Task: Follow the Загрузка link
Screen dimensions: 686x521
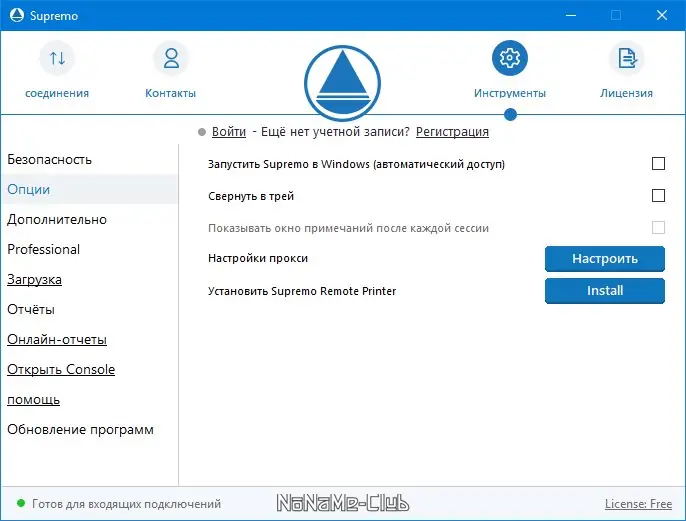Action: click(34, 280)
